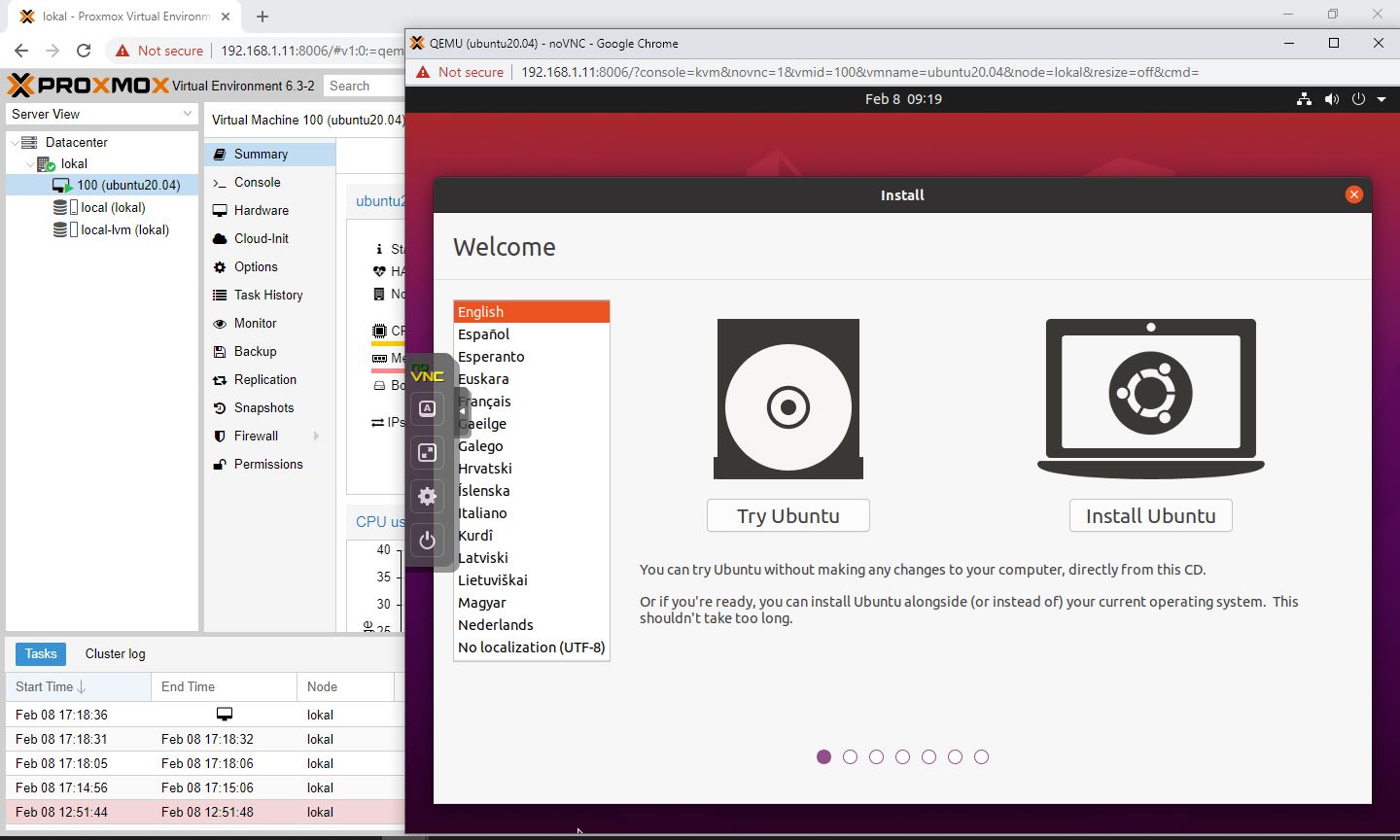Select Magyar in language list
1400x840 pixels.
point(532,603)
